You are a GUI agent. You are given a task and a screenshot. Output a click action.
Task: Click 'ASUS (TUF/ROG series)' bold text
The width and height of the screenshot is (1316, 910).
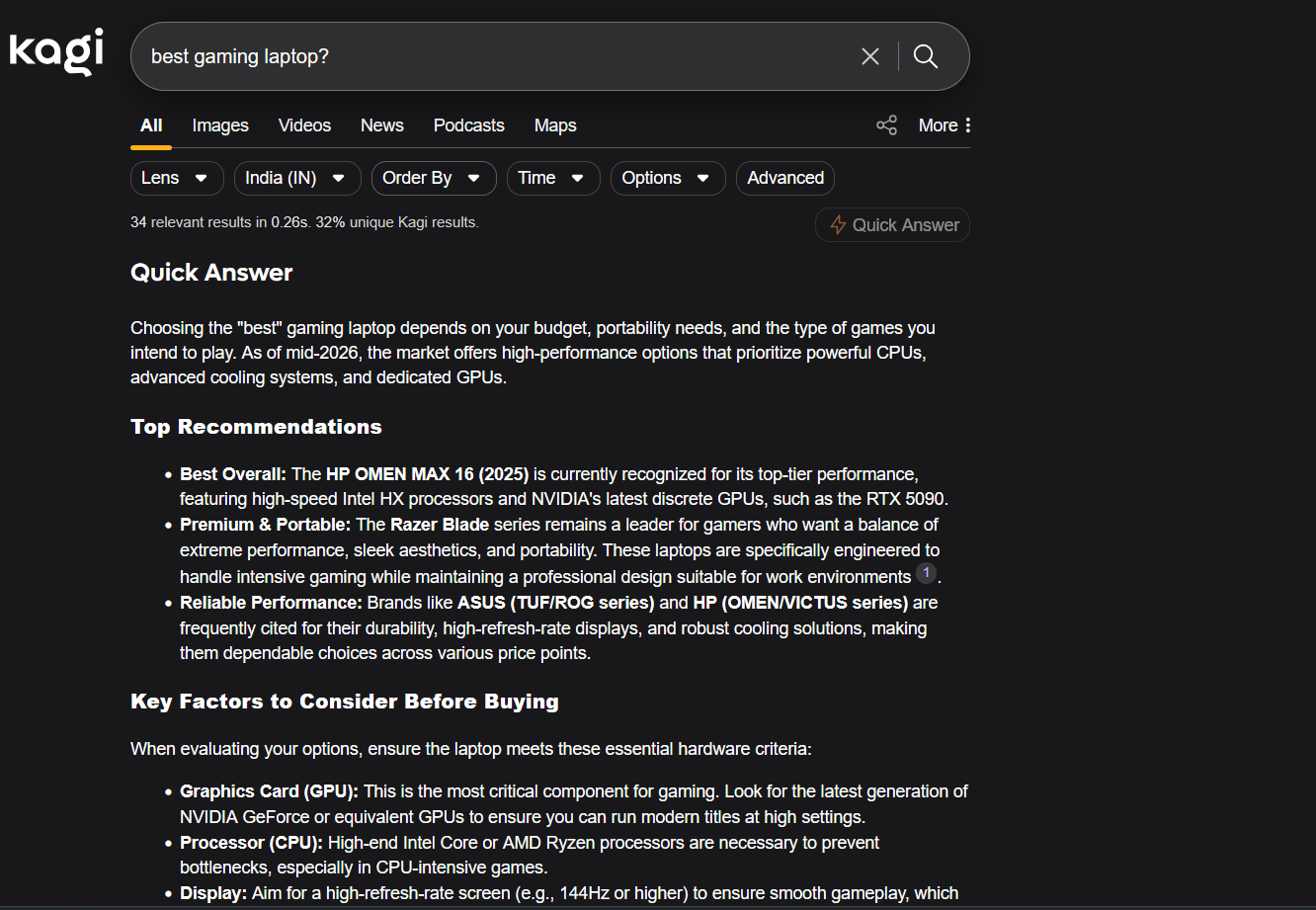556,602
